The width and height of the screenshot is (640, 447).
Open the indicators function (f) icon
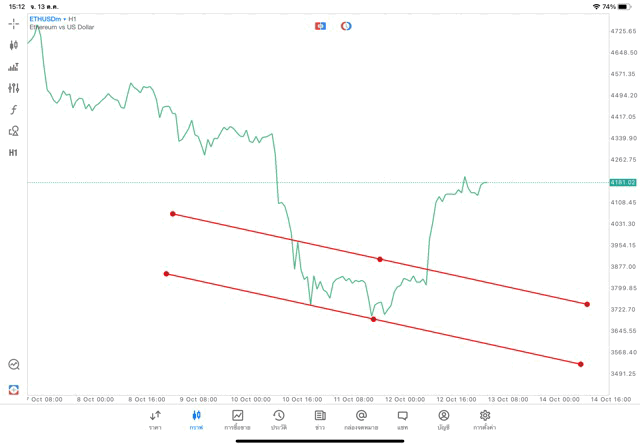tap(13, 109)
